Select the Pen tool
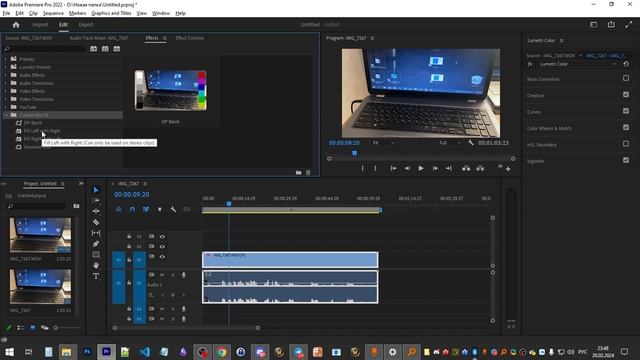The width and height of the screenshot is (640, 360). coord(96,244)
